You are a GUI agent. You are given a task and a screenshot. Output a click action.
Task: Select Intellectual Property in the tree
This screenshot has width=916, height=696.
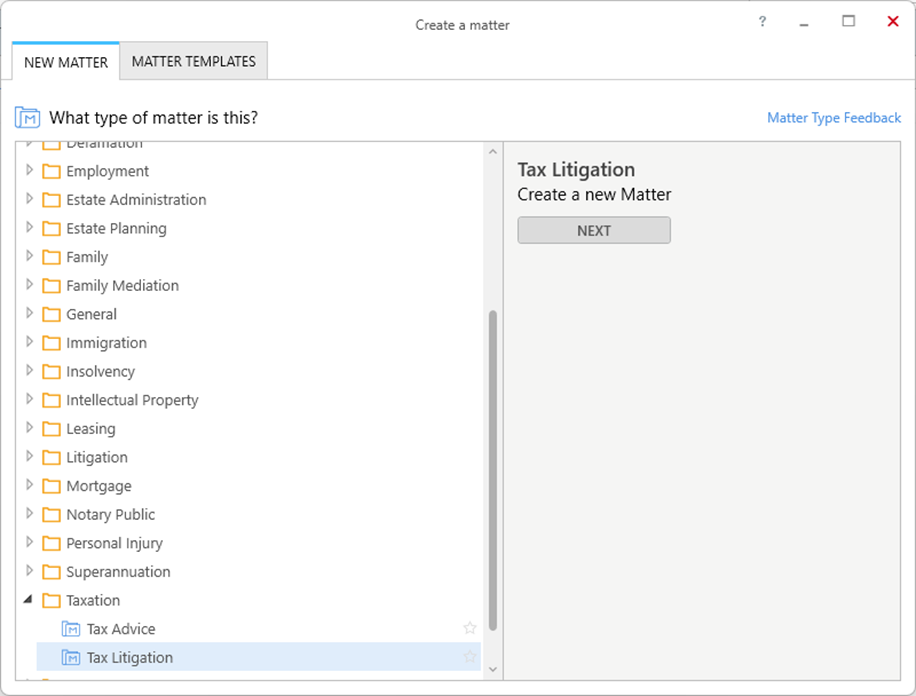pyautogui.click(x=132, y=400)
